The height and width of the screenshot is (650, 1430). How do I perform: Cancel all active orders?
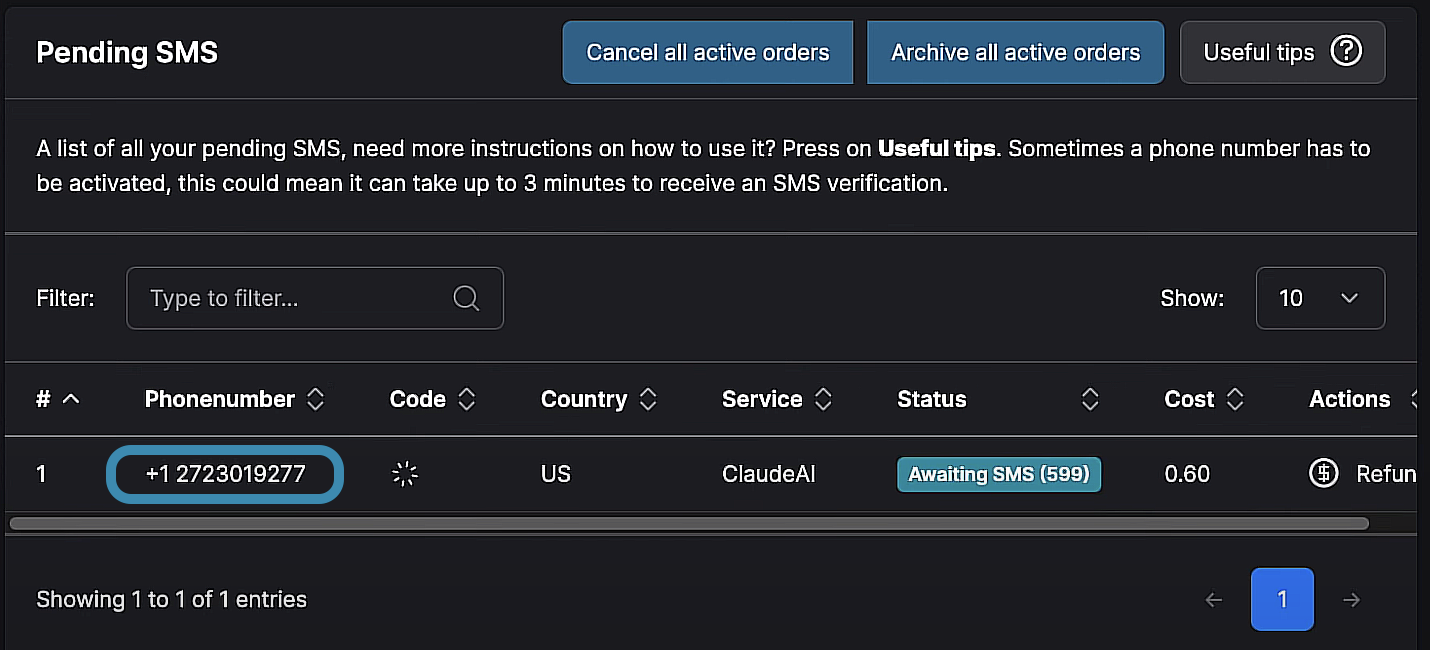(x=707, y=52)
